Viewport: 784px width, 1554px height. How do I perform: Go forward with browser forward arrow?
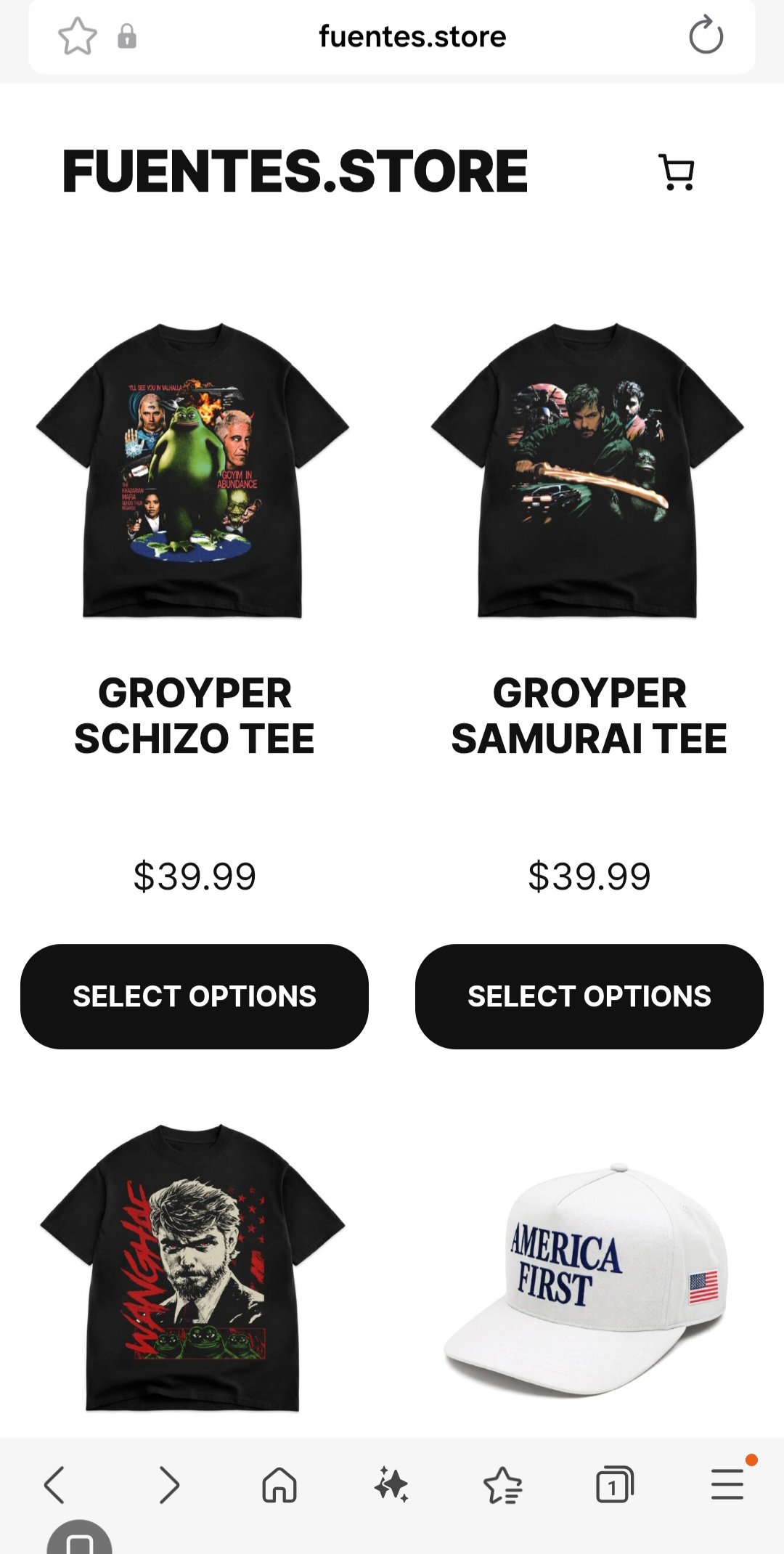click(169, 1484)
